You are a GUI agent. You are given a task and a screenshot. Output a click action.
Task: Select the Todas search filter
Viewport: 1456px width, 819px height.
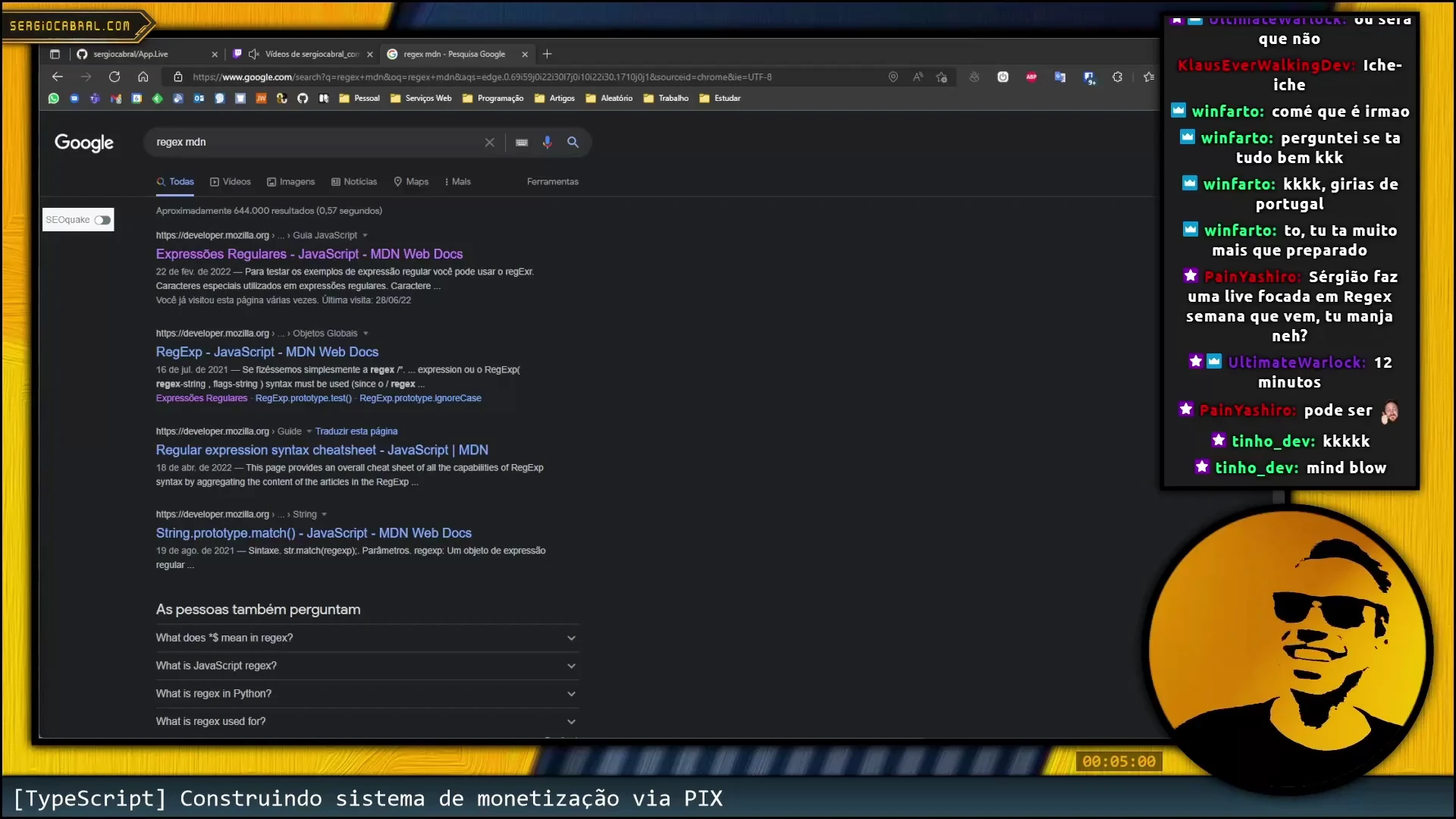coord(175,182)
